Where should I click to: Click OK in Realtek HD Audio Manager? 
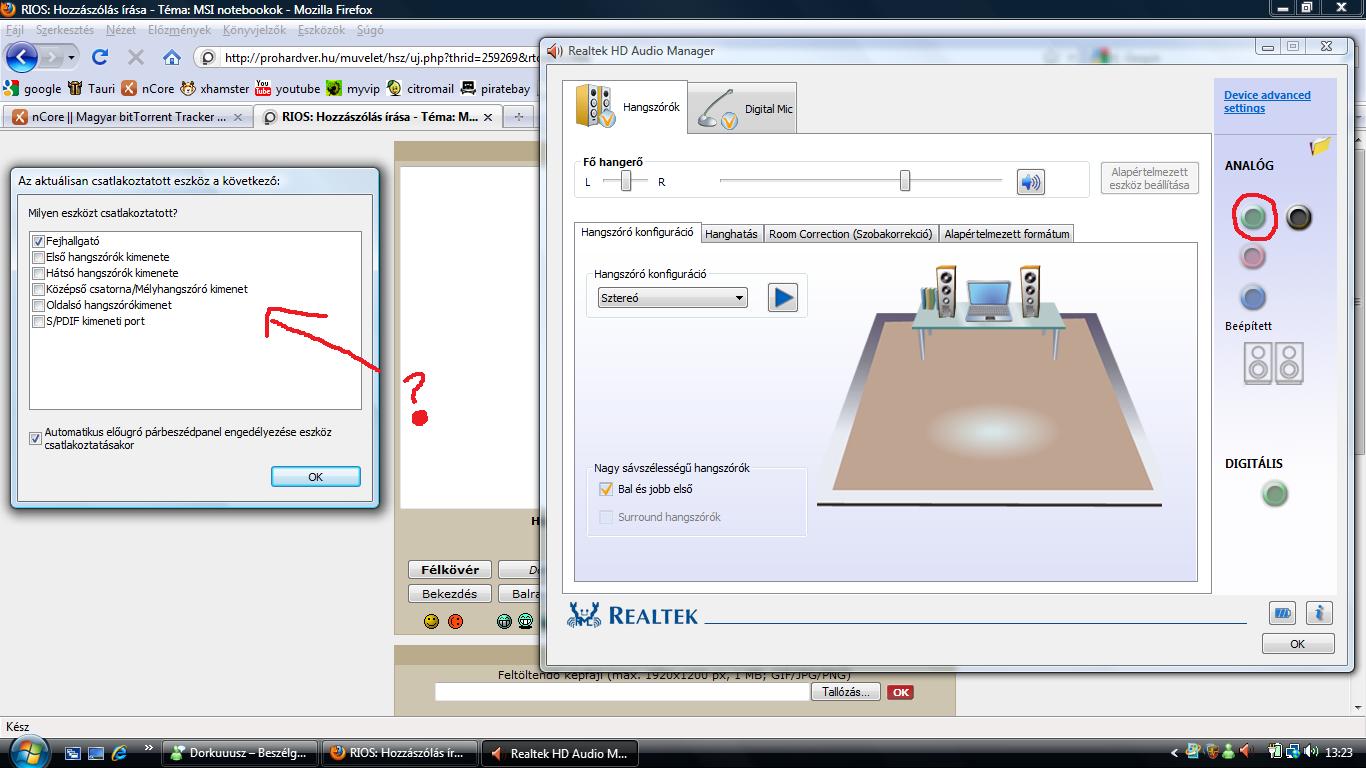click(x=1297, y=644)
